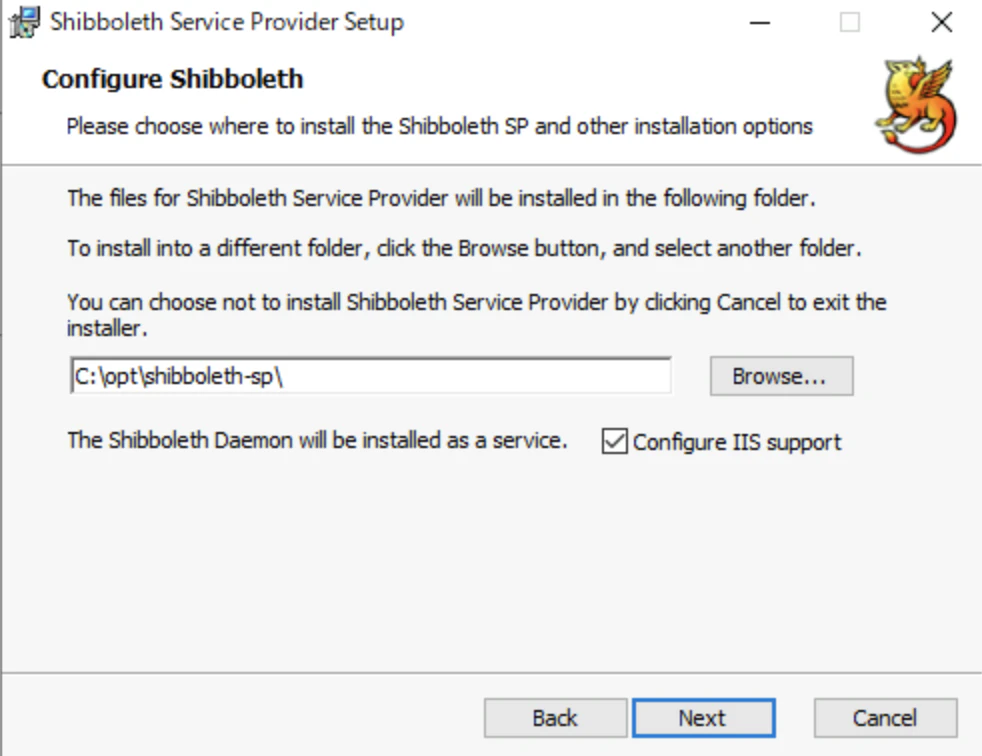Click the 'Please choose where to install' subtitle
The width and height of the screenshot is (982, 756).
(x=440, y=127)
